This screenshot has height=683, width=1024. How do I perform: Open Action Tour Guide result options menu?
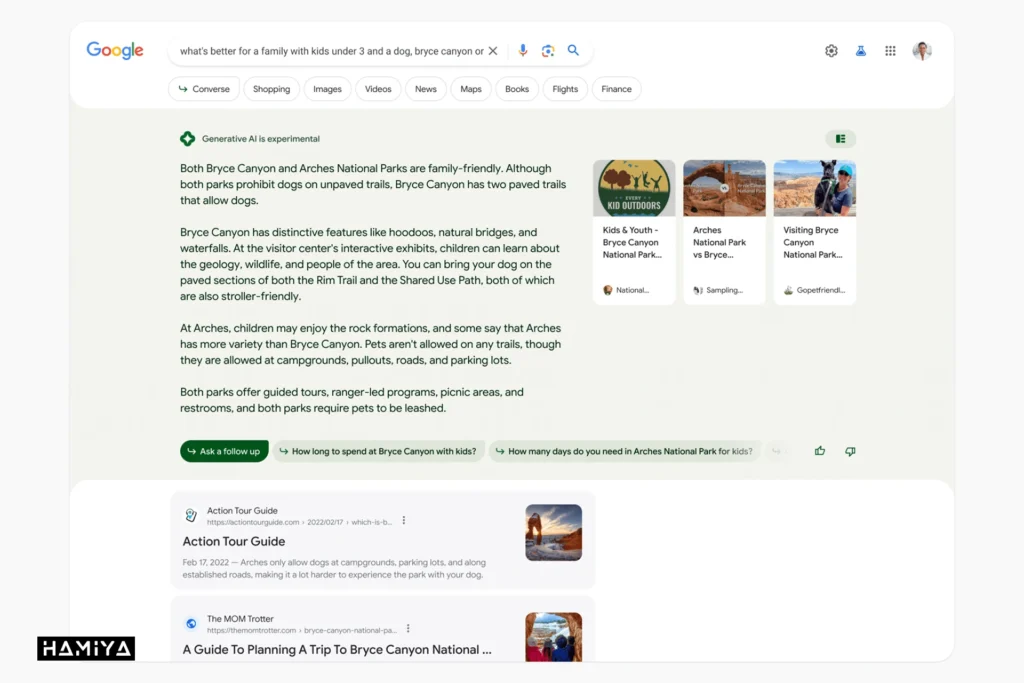(404, 520)
